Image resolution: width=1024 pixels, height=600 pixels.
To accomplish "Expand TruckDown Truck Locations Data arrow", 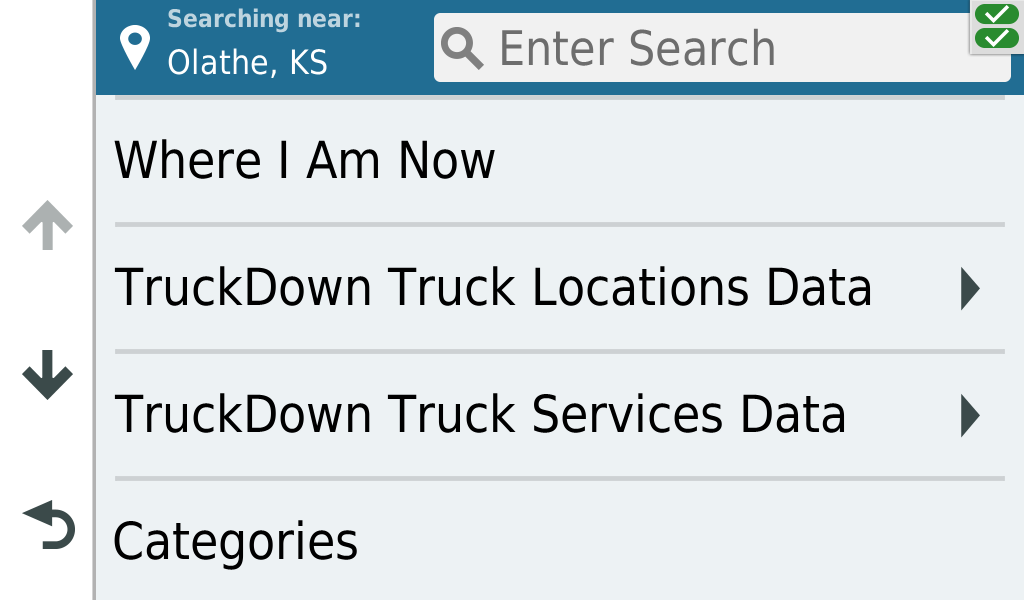I will click(x=970, y=288).
